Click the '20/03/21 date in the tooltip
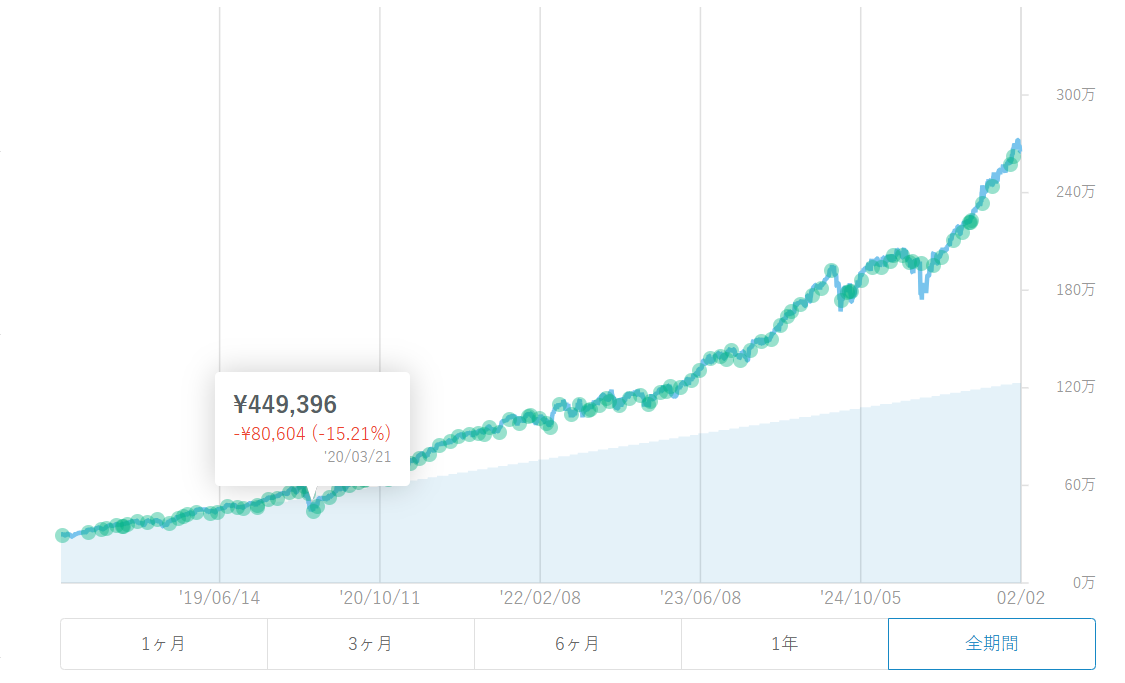This screenshot has width=1125, height=683. pos(357,456)
